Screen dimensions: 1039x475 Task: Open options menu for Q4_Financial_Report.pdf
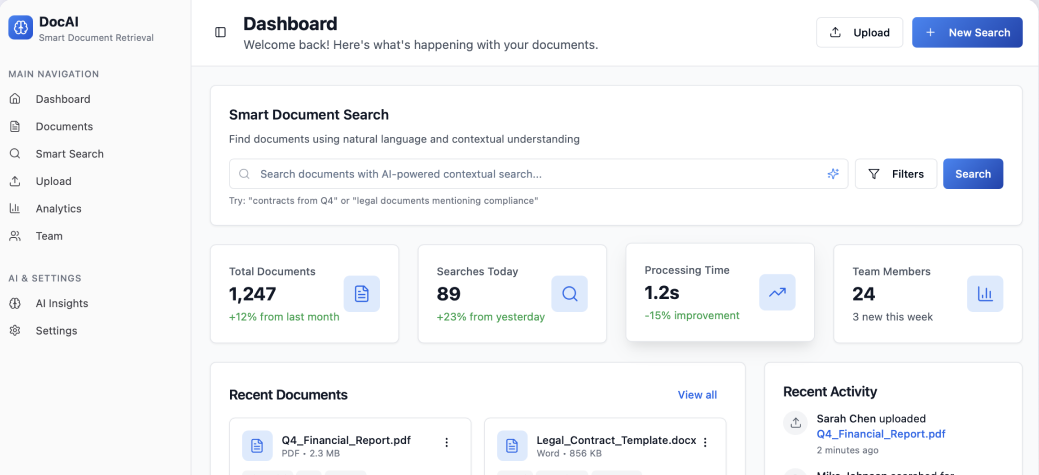(x=447, y=442)
